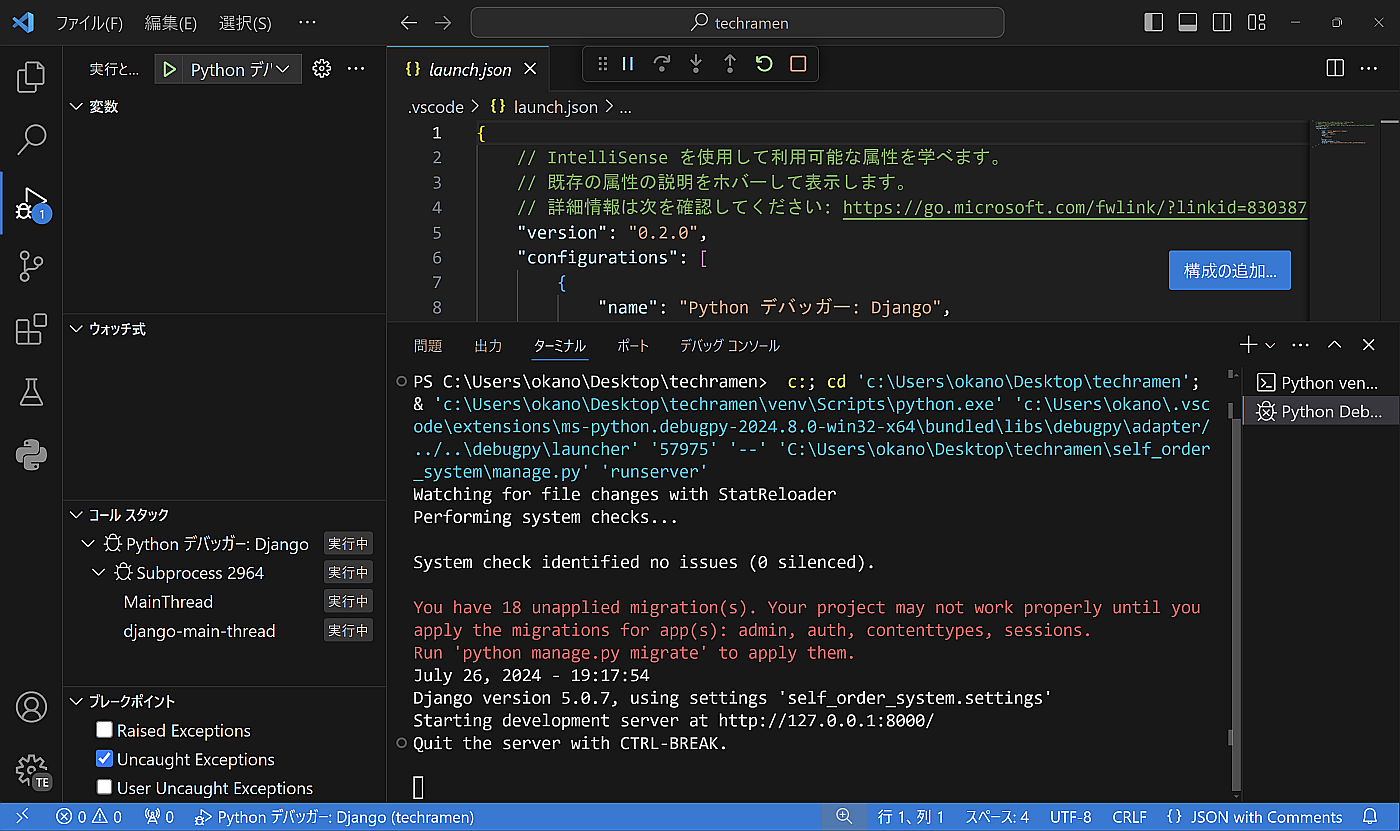This screenshot has height=831, width=1400.
Task: Toggle secondary side bar layout icon
Action: (1222, 22)
